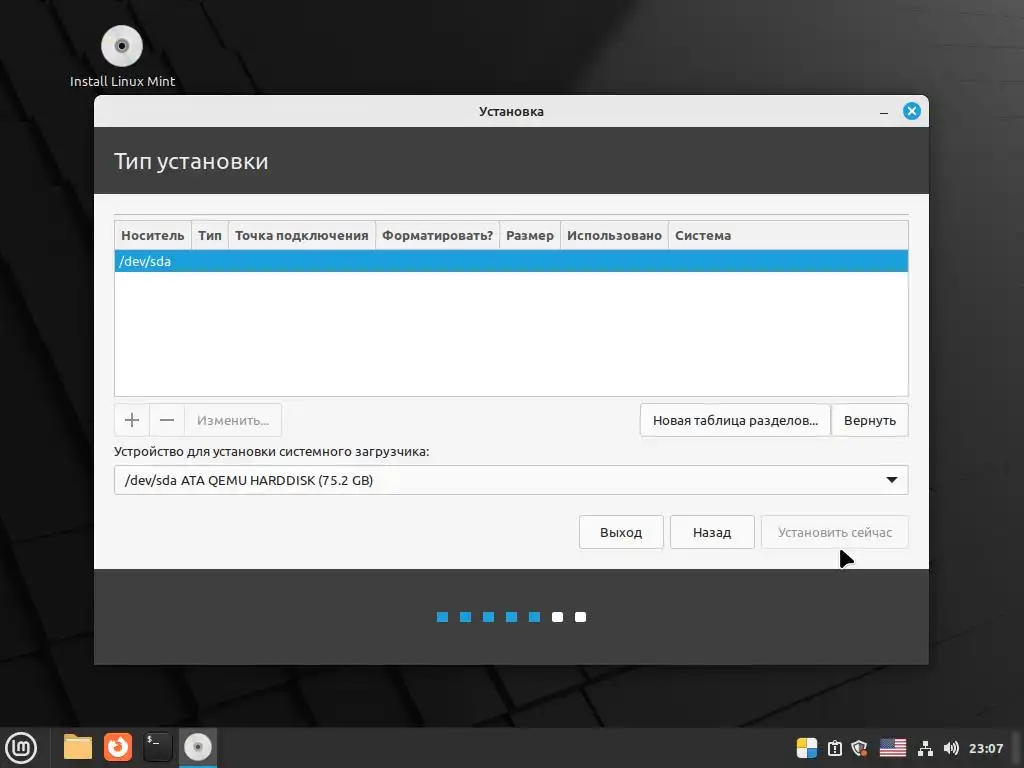
Task: Click the Изменить... button
Action: pos(233,420)
